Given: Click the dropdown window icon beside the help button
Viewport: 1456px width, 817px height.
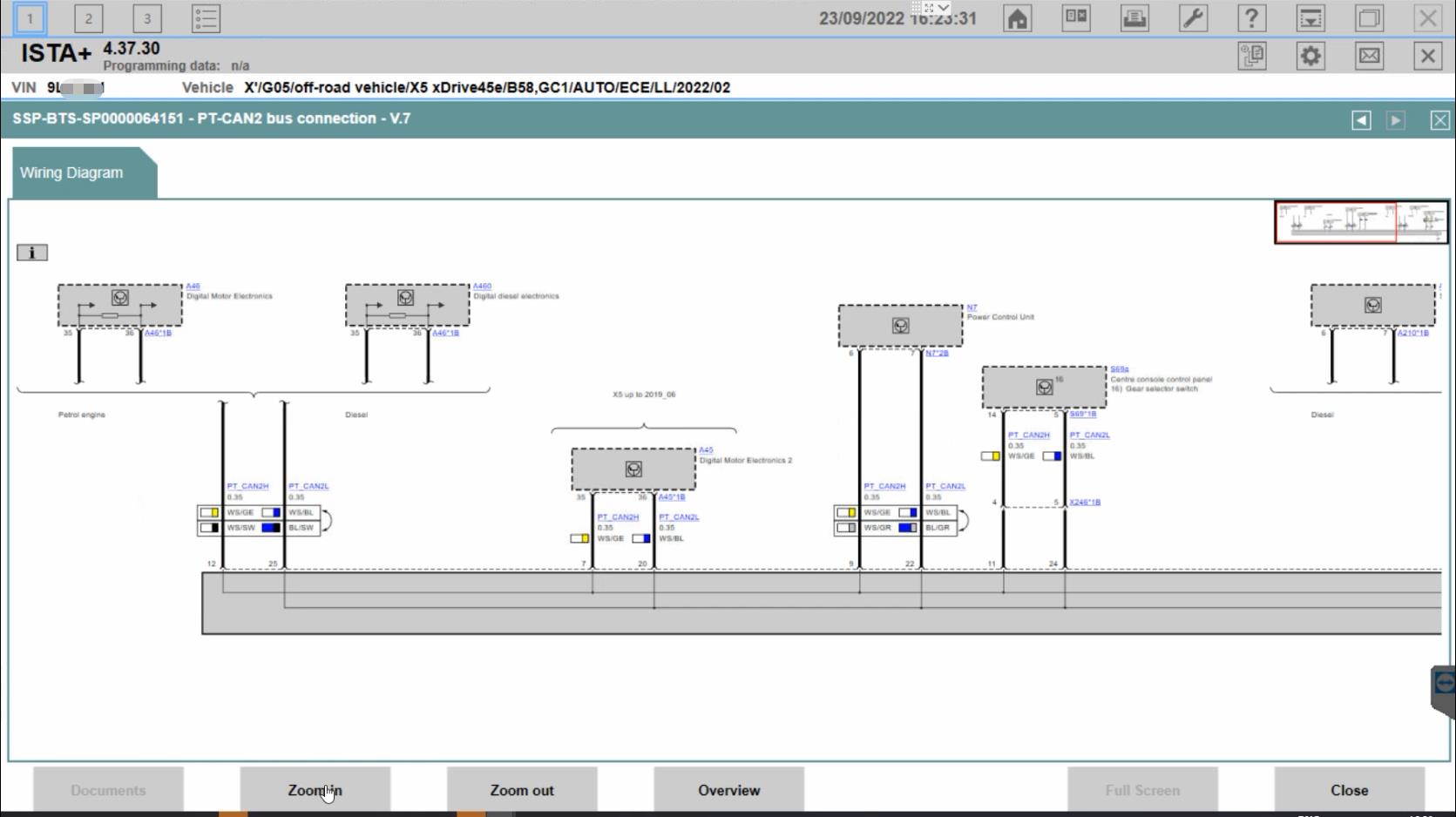Looking at the screenshot, I should [1310, 18].
